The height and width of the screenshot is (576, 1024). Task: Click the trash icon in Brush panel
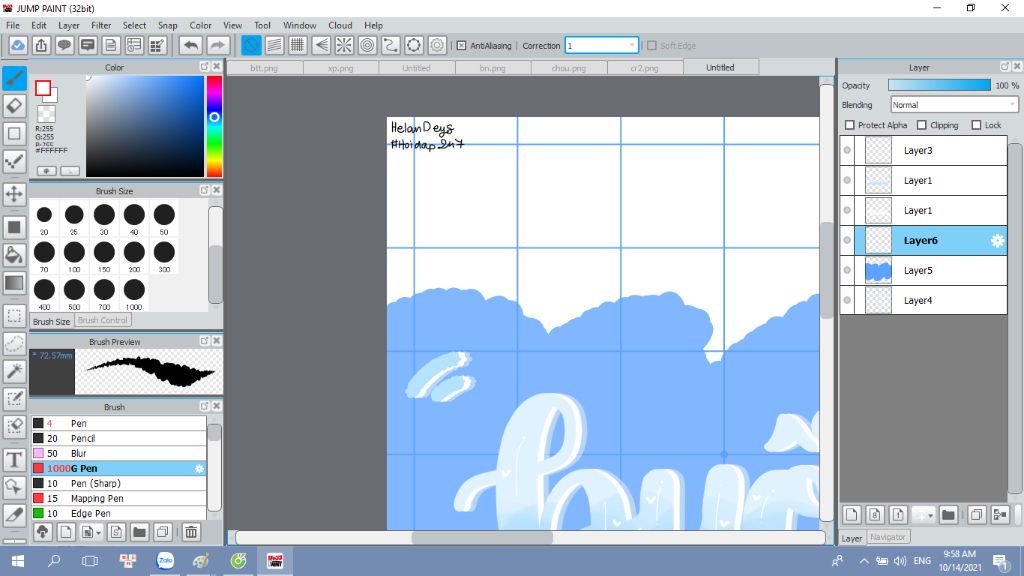(x=191, y=532)
